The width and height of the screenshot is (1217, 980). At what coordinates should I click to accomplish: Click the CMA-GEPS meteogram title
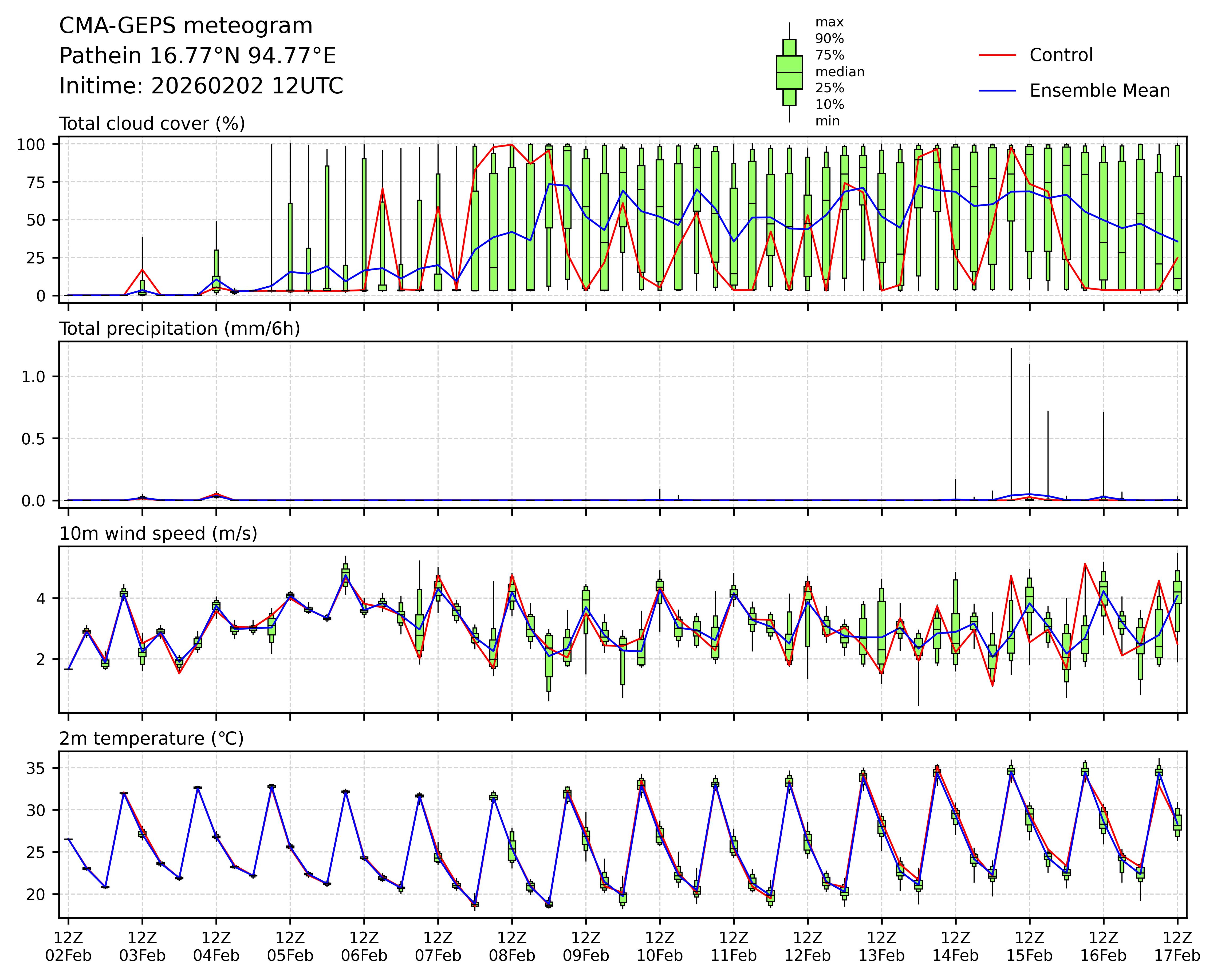point(186,26)
